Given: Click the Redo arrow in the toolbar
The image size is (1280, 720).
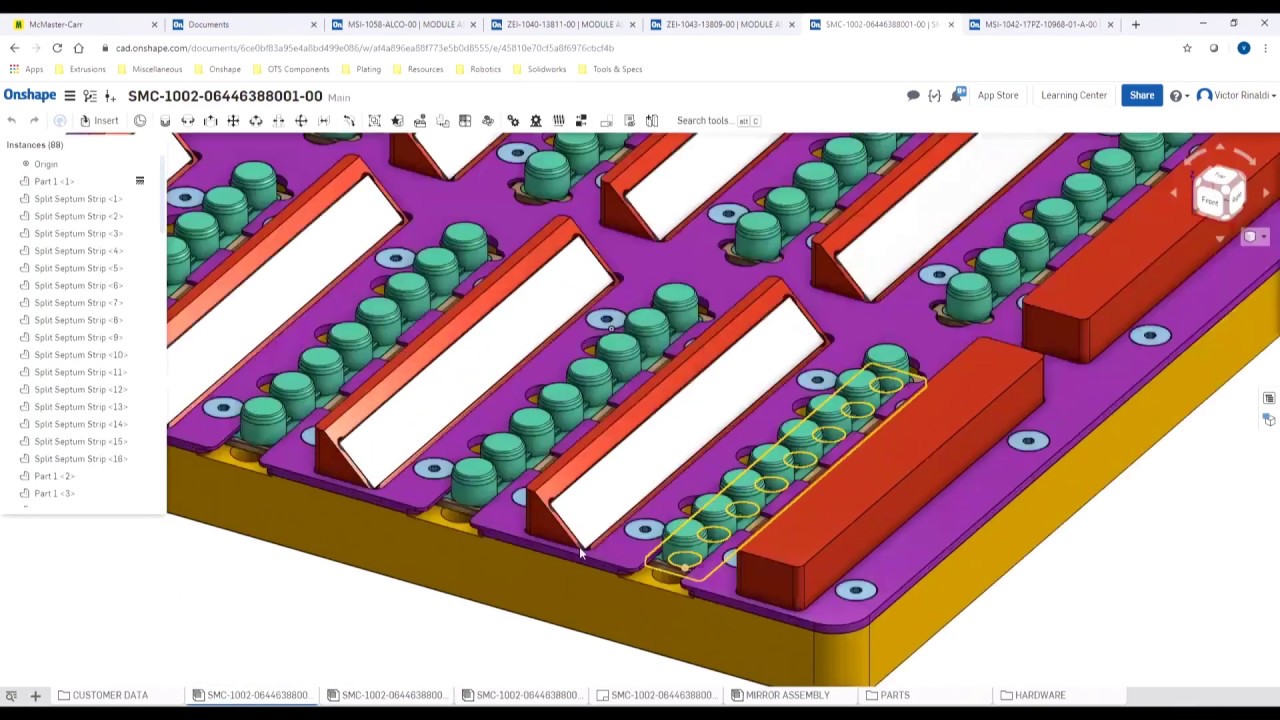Looking at the screenshot, I should 34,121.
